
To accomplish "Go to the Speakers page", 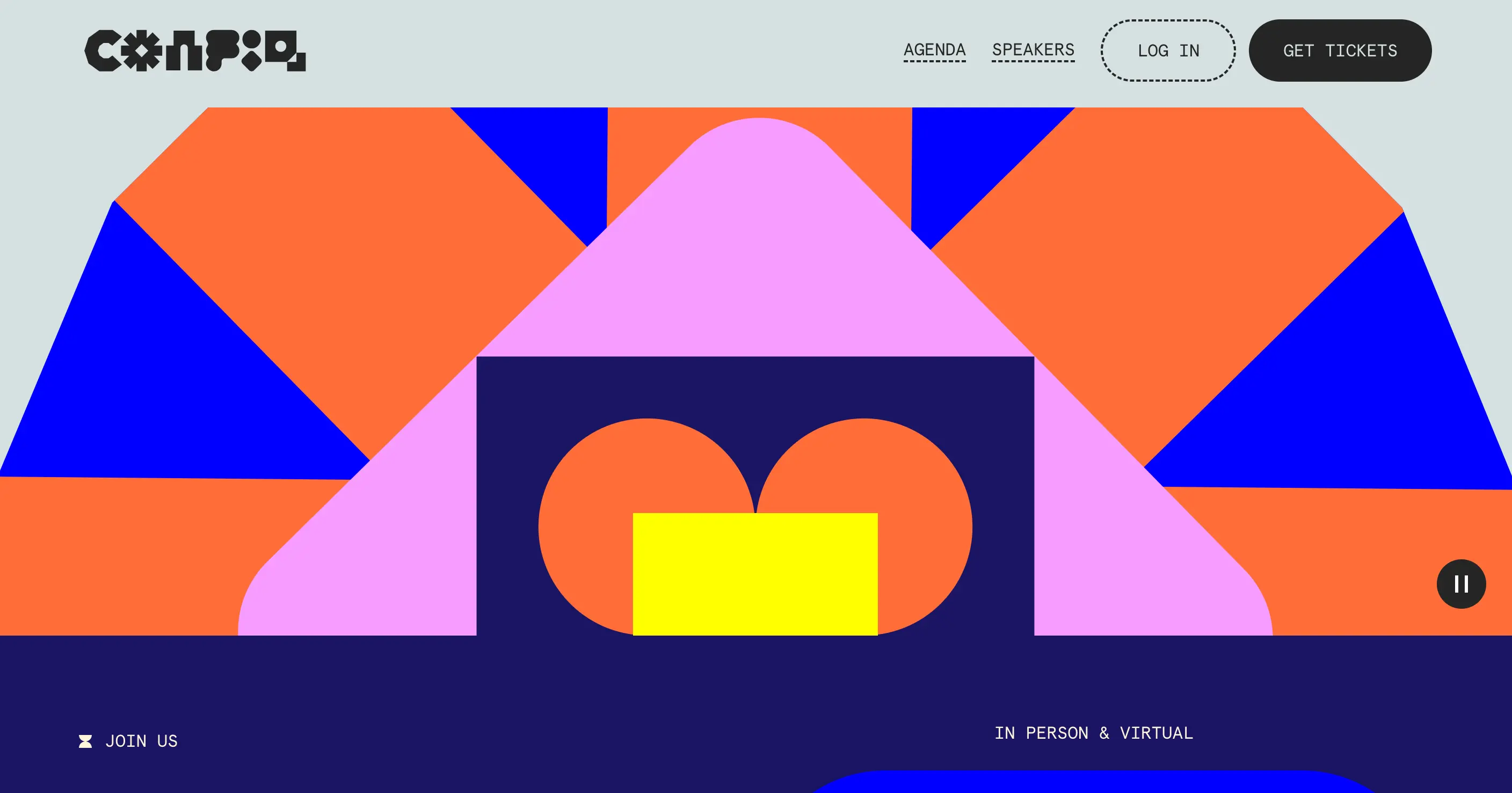I will tap(1033, 50).
